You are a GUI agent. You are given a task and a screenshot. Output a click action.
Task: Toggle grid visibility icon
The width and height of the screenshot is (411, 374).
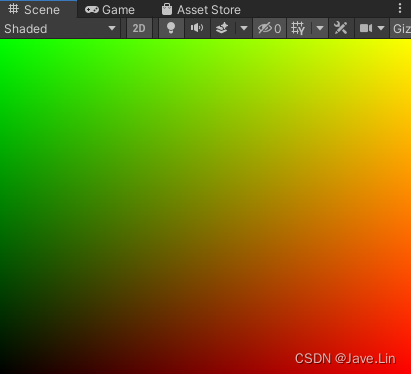click(x=298, y=29)
